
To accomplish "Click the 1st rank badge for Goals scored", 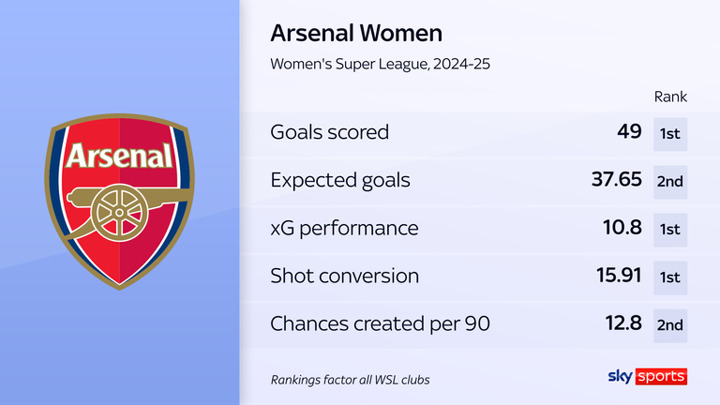I will [x=669, y=133].
